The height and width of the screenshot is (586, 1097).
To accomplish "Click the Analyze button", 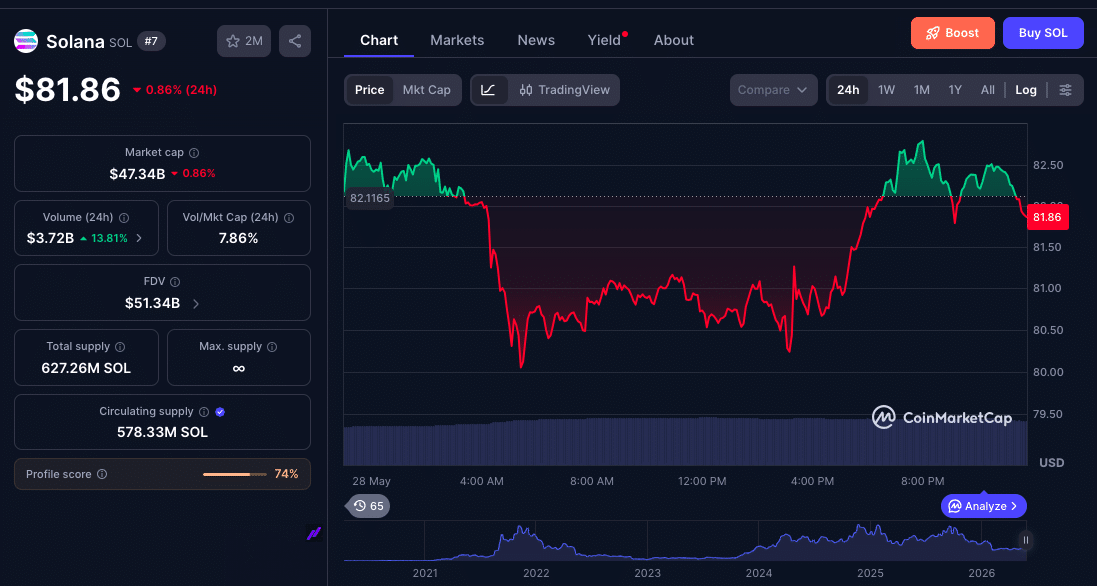I will point(983,506).
